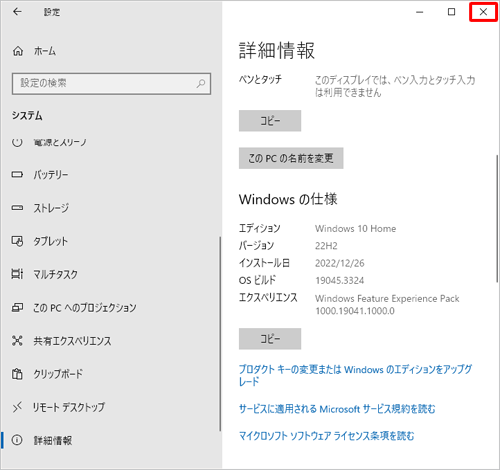Screen dimensions: 500x470
Task: Open ストレージ settings page
Action: point(51,208)
